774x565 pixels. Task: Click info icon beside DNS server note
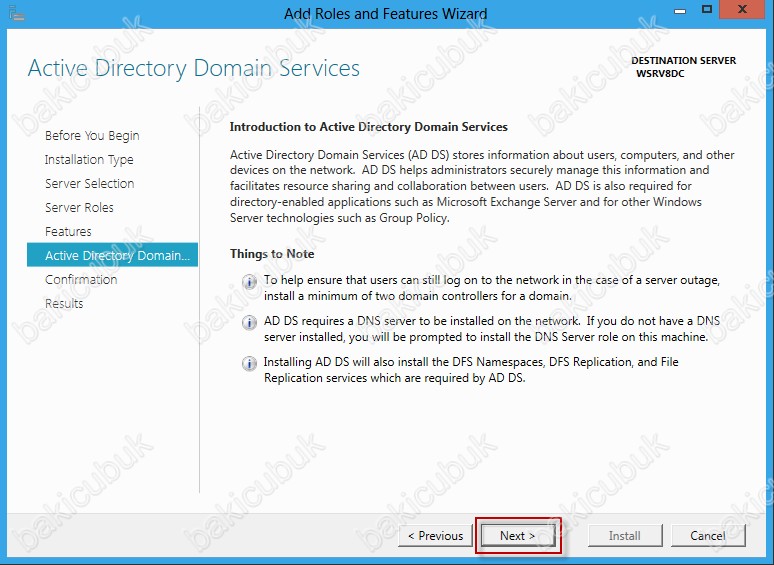coord(249,323)
